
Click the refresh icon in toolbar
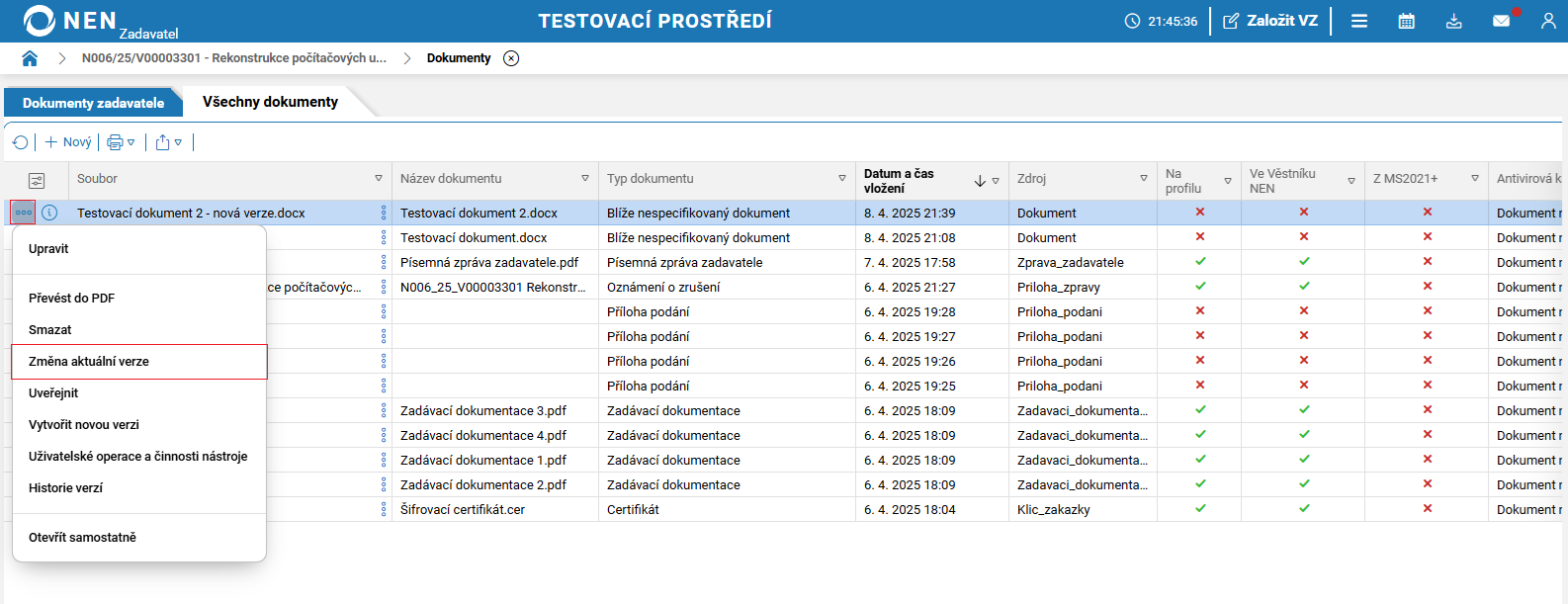20,142
